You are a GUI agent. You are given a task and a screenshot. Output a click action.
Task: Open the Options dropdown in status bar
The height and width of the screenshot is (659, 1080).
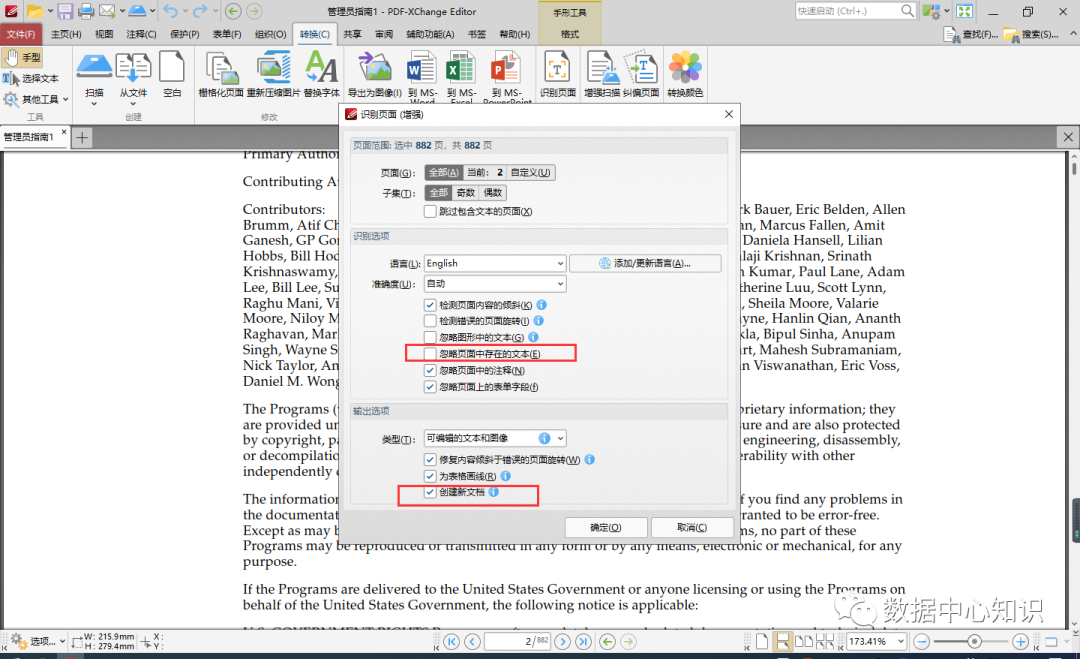(x=38, y=642)
